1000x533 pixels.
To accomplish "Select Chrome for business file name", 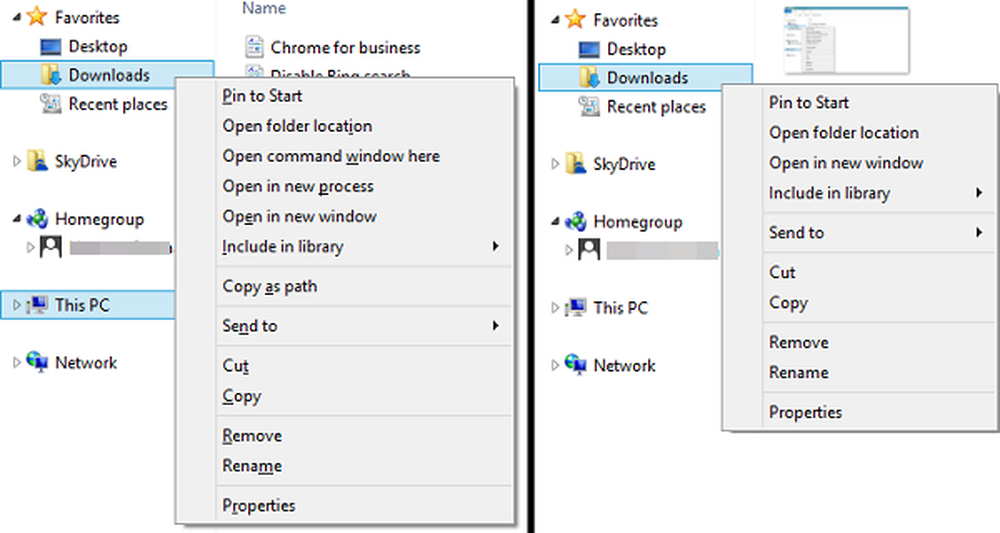I will coord(345,47).
